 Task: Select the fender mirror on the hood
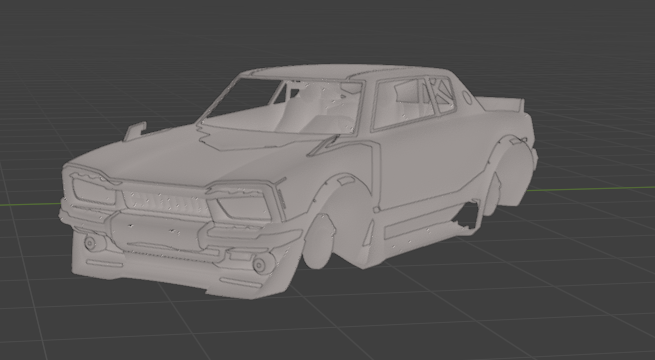click(135, 130)
